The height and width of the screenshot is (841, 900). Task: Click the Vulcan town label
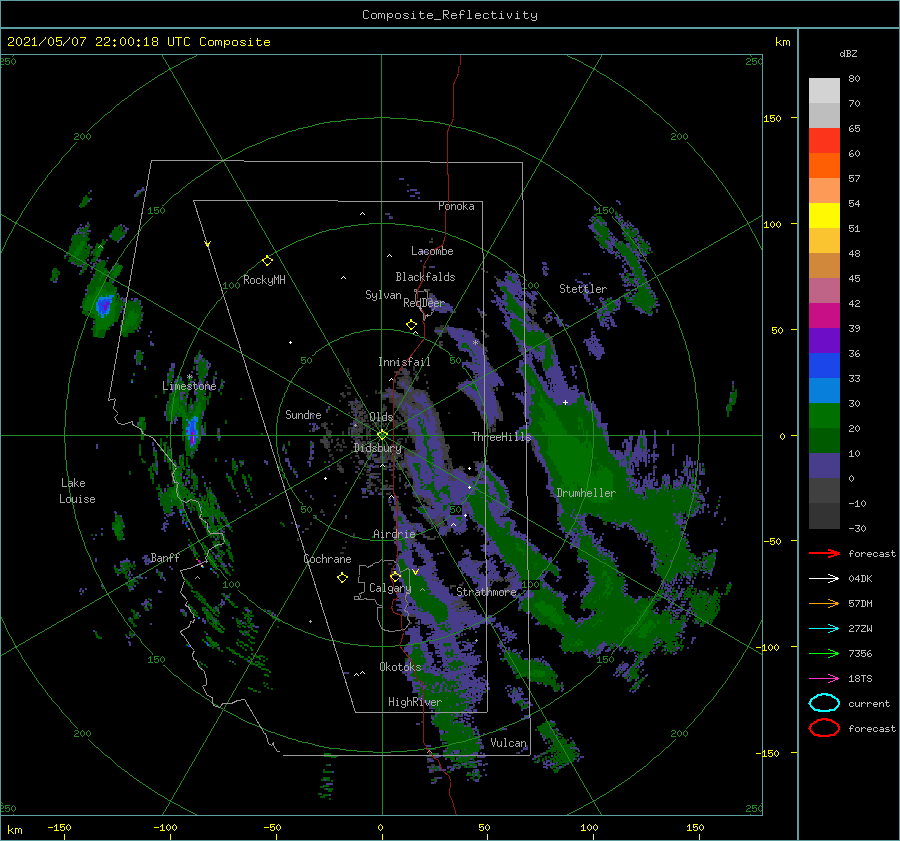(x=509, y=743)
